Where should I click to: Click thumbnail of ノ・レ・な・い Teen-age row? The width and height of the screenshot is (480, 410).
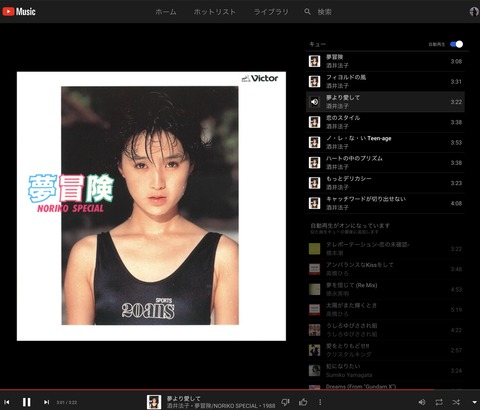(x=314, y=142)
